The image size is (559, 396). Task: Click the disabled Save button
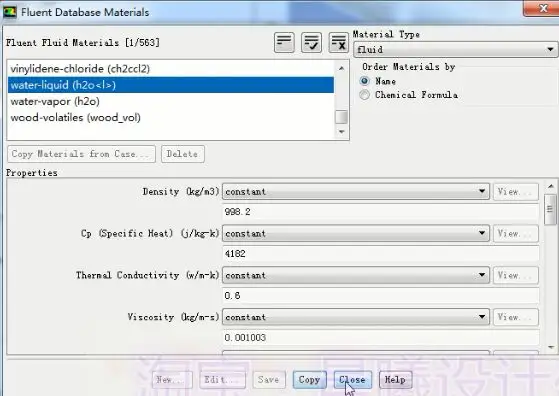click(269, 380)
